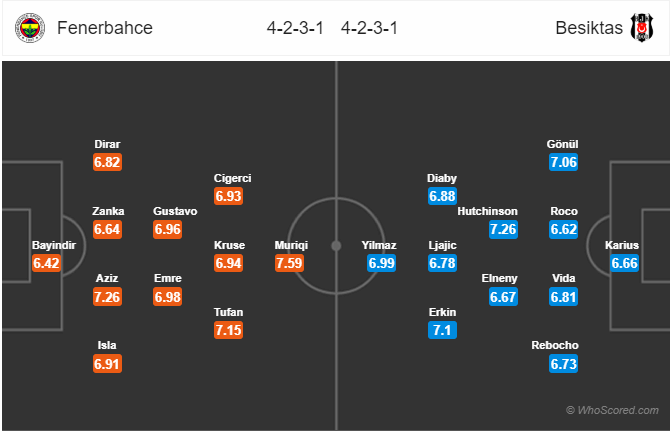The height and width of the screenshot is (431, 671).
Task: Select Muriqi's 7.59 rating badge
Action: click(289, 263)
